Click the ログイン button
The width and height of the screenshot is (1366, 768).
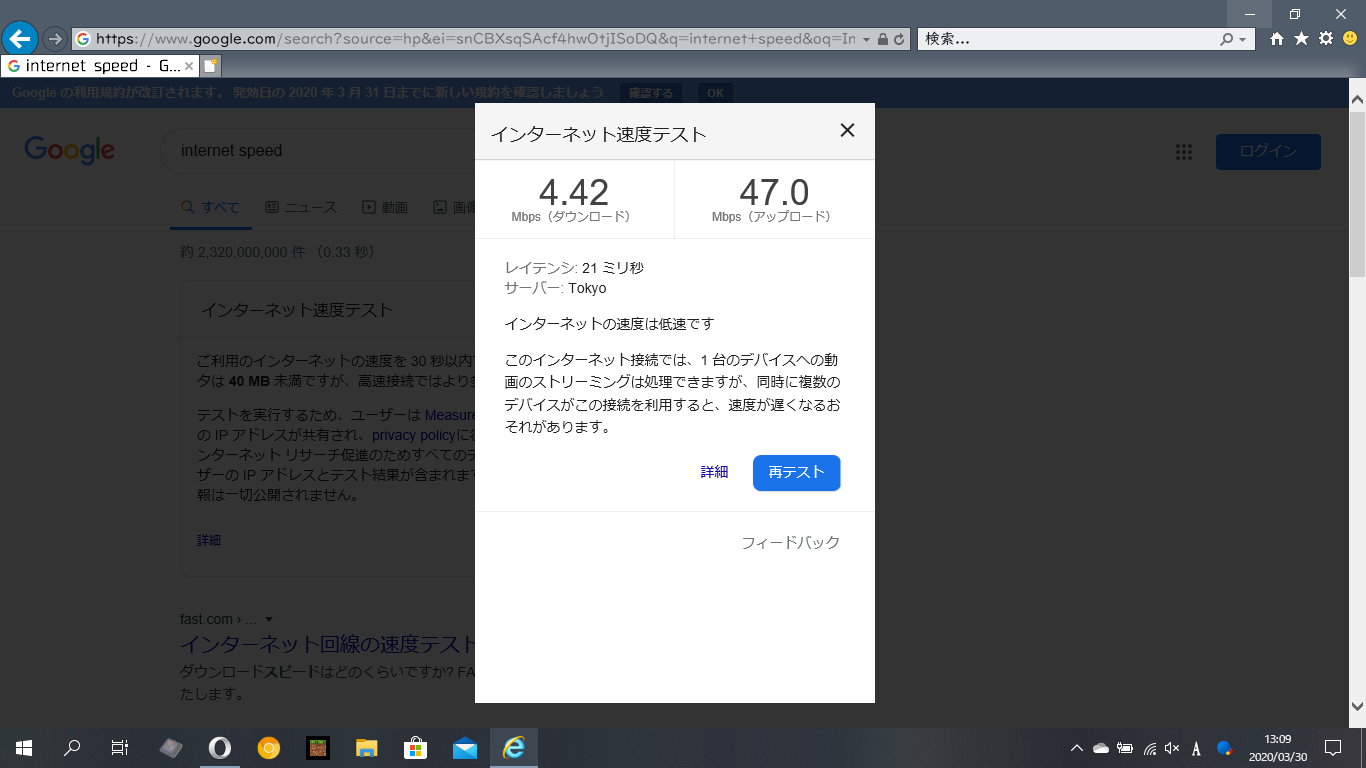coord(1268,152)
